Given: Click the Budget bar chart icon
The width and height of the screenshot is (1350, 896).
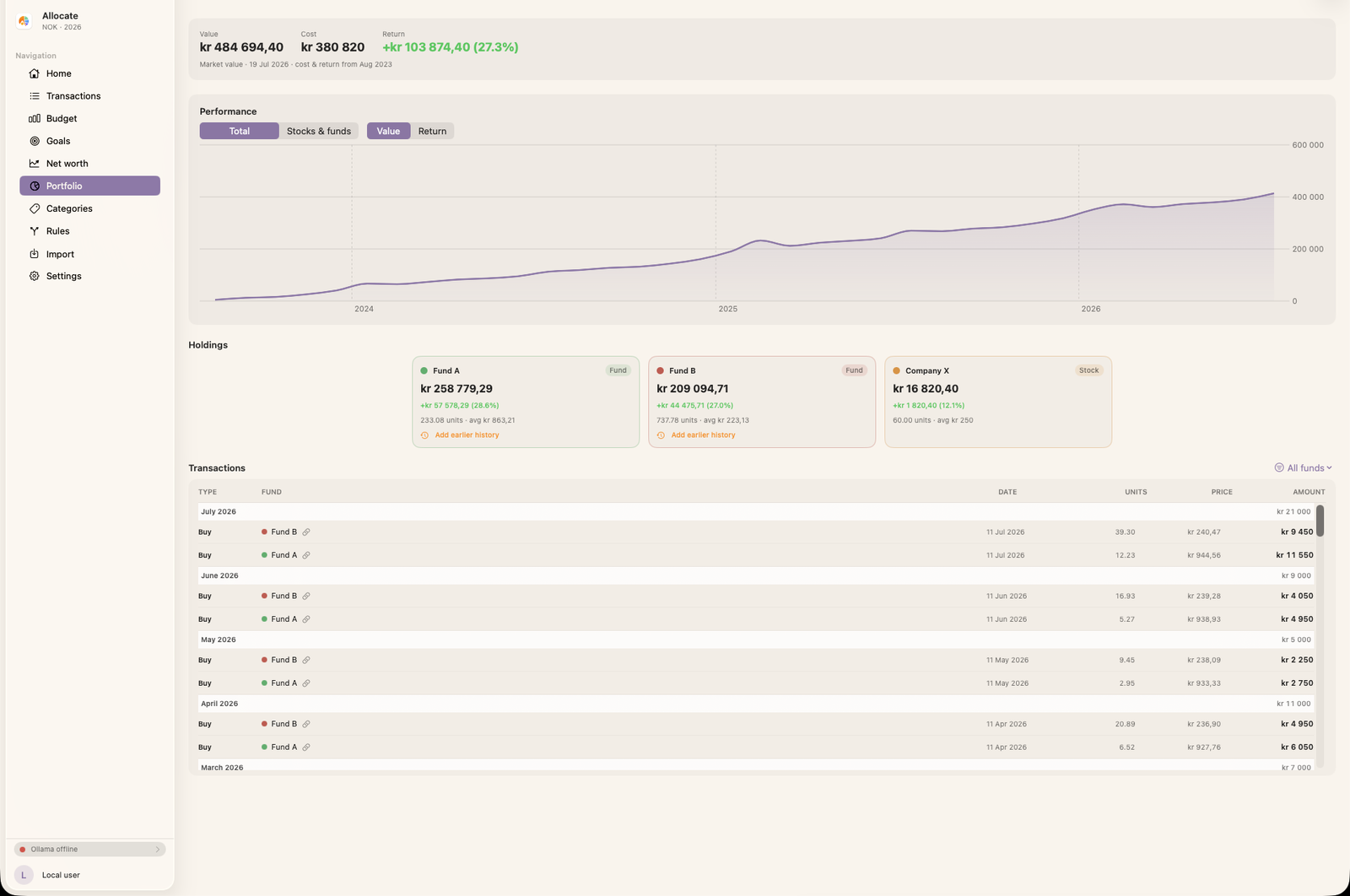Looking at the screenshot, I should (35, 118).
